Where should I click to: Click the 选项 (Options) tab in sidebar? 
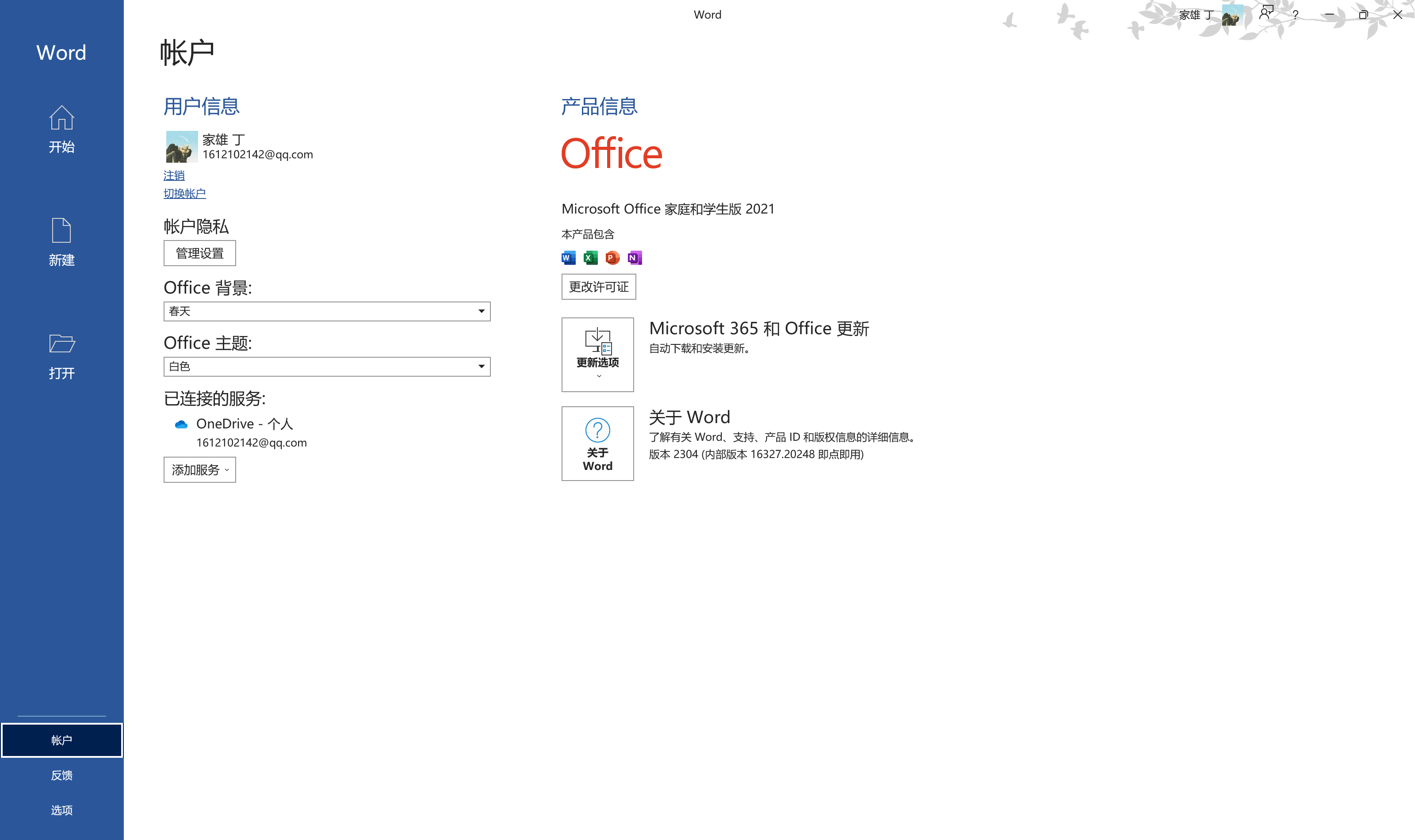coord(62,810)
